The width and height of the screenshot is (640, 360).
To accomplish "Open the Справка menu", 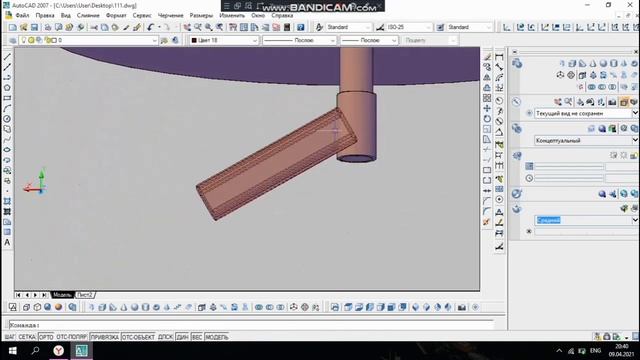I will [282, 16].
